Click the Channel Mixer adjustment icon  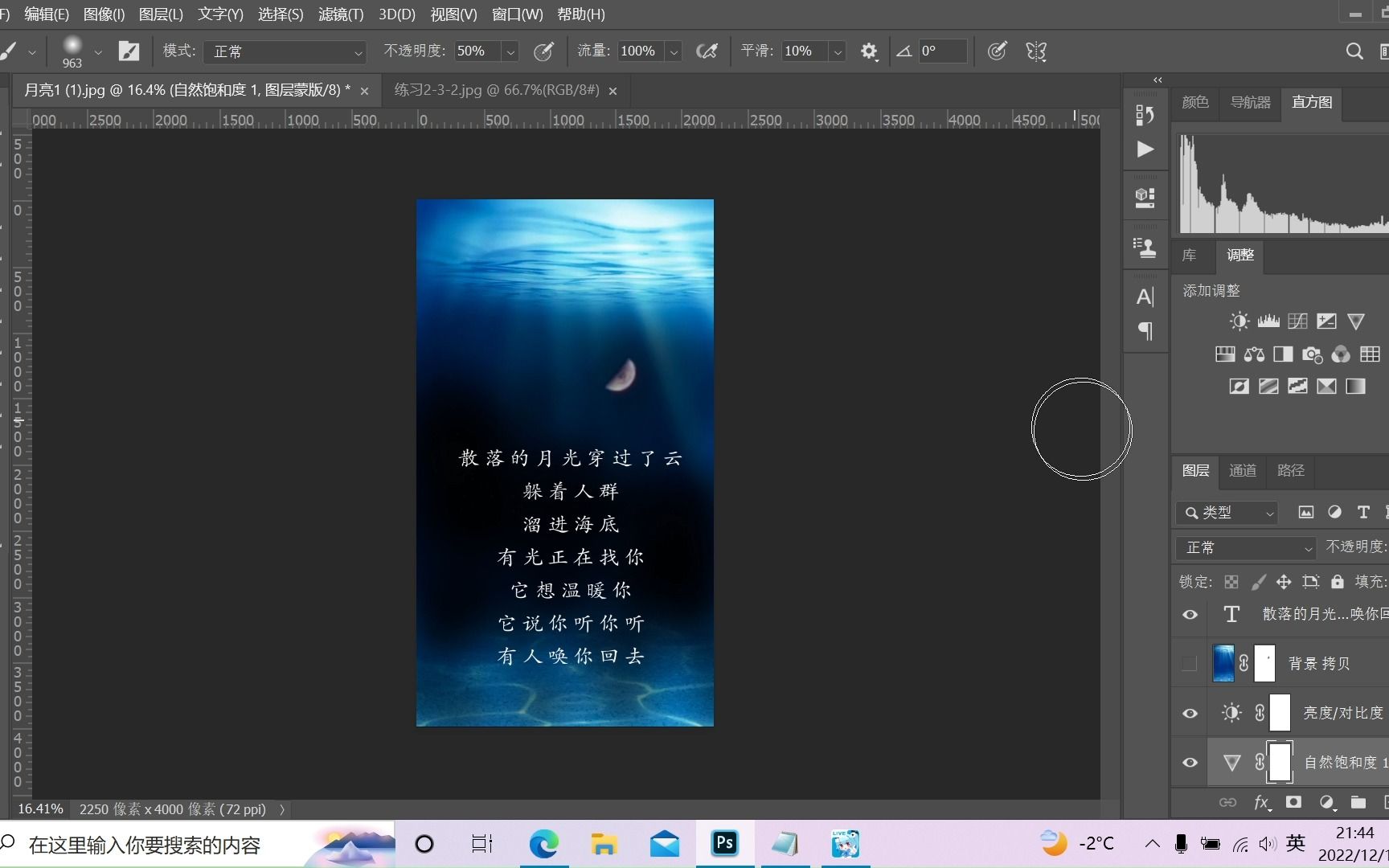pos(1341,354)
